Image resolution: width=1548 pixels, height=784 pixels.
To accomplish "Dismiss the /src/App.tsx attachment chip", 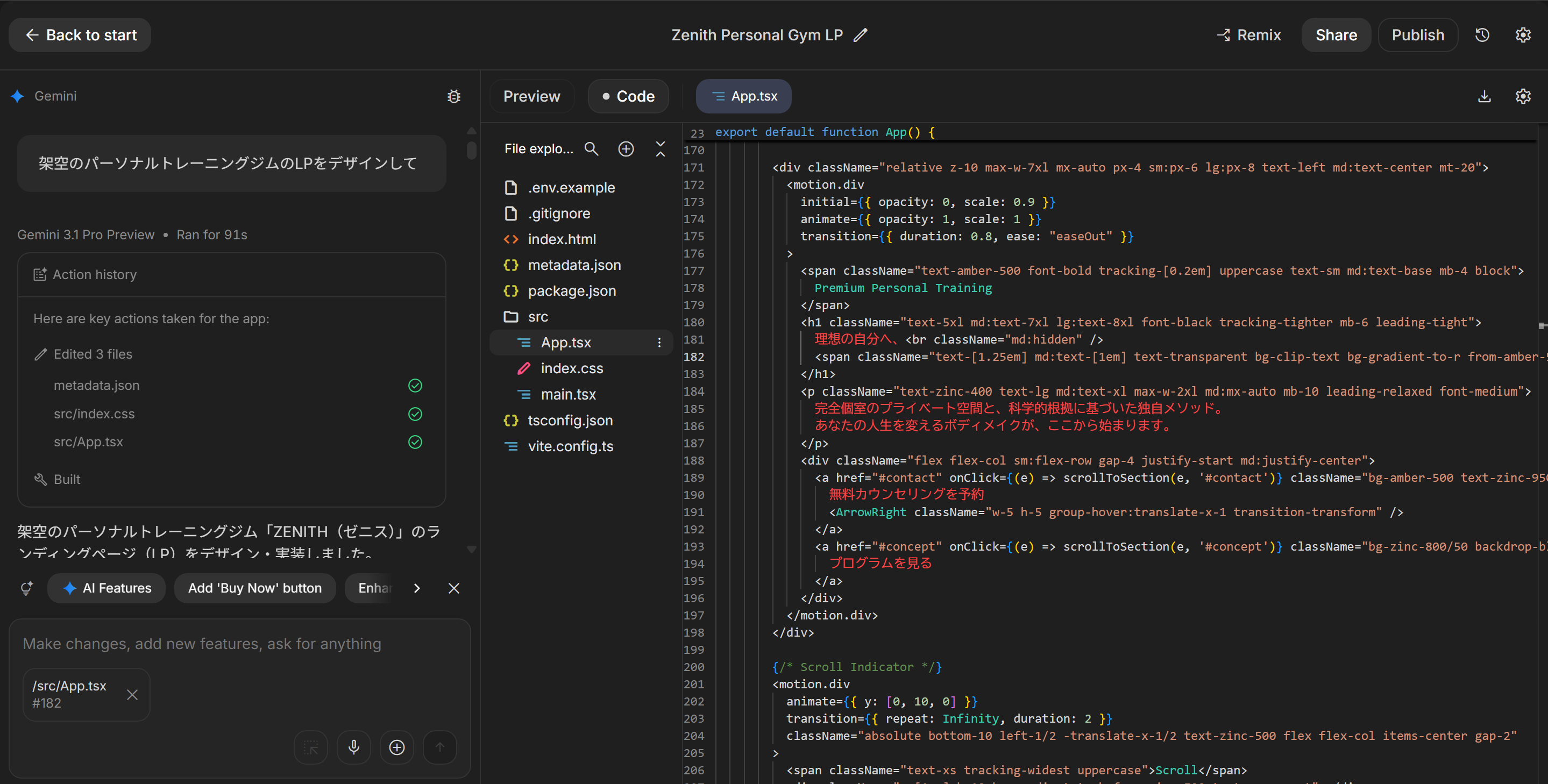I will (132, 695).
